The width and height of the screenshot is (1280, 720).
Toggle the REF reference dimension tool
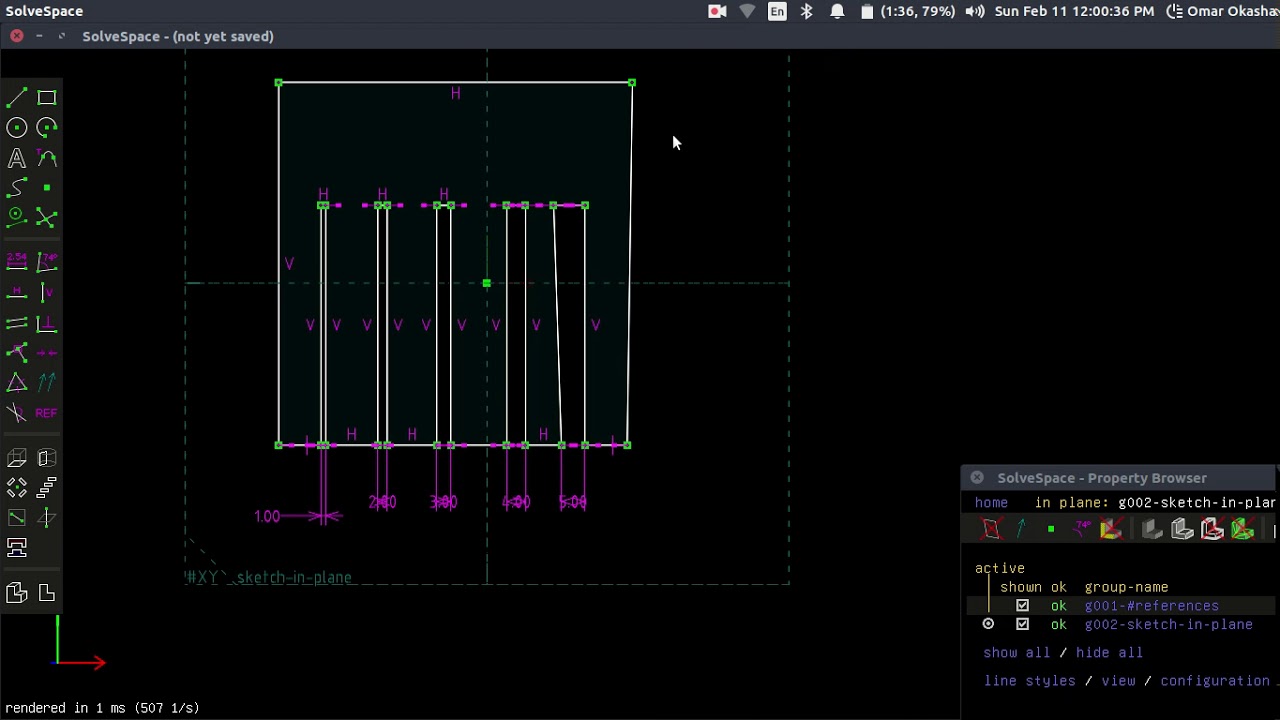click(47, 412)
